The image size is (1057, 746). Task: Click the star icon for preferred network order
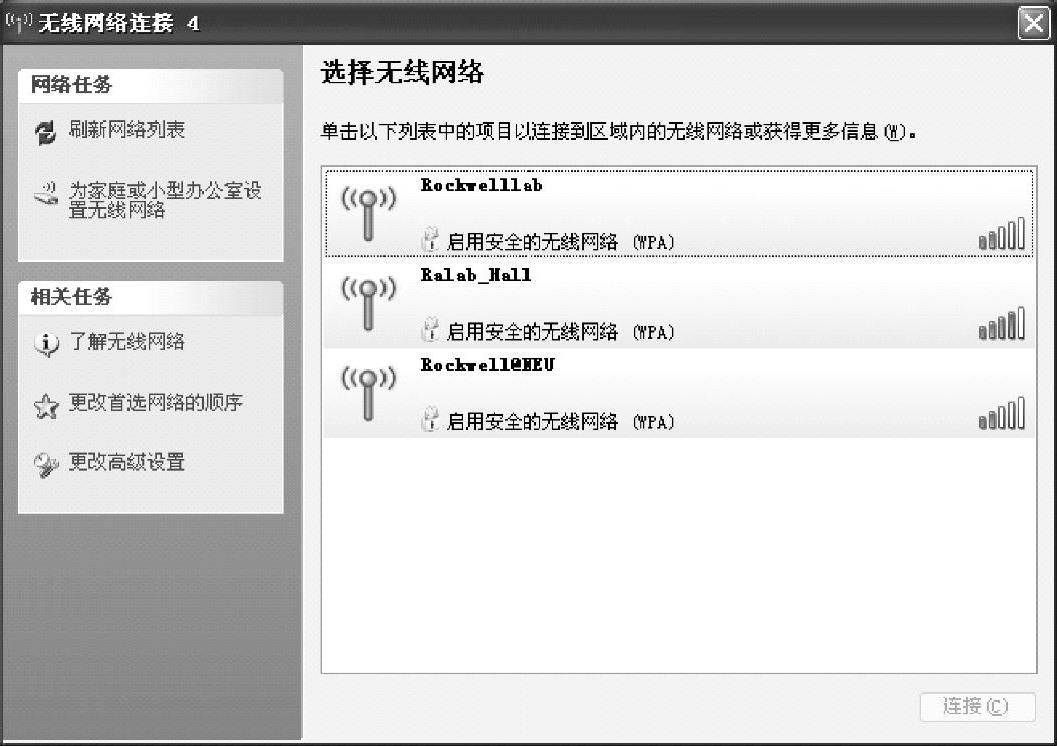[x=46, y=406]
